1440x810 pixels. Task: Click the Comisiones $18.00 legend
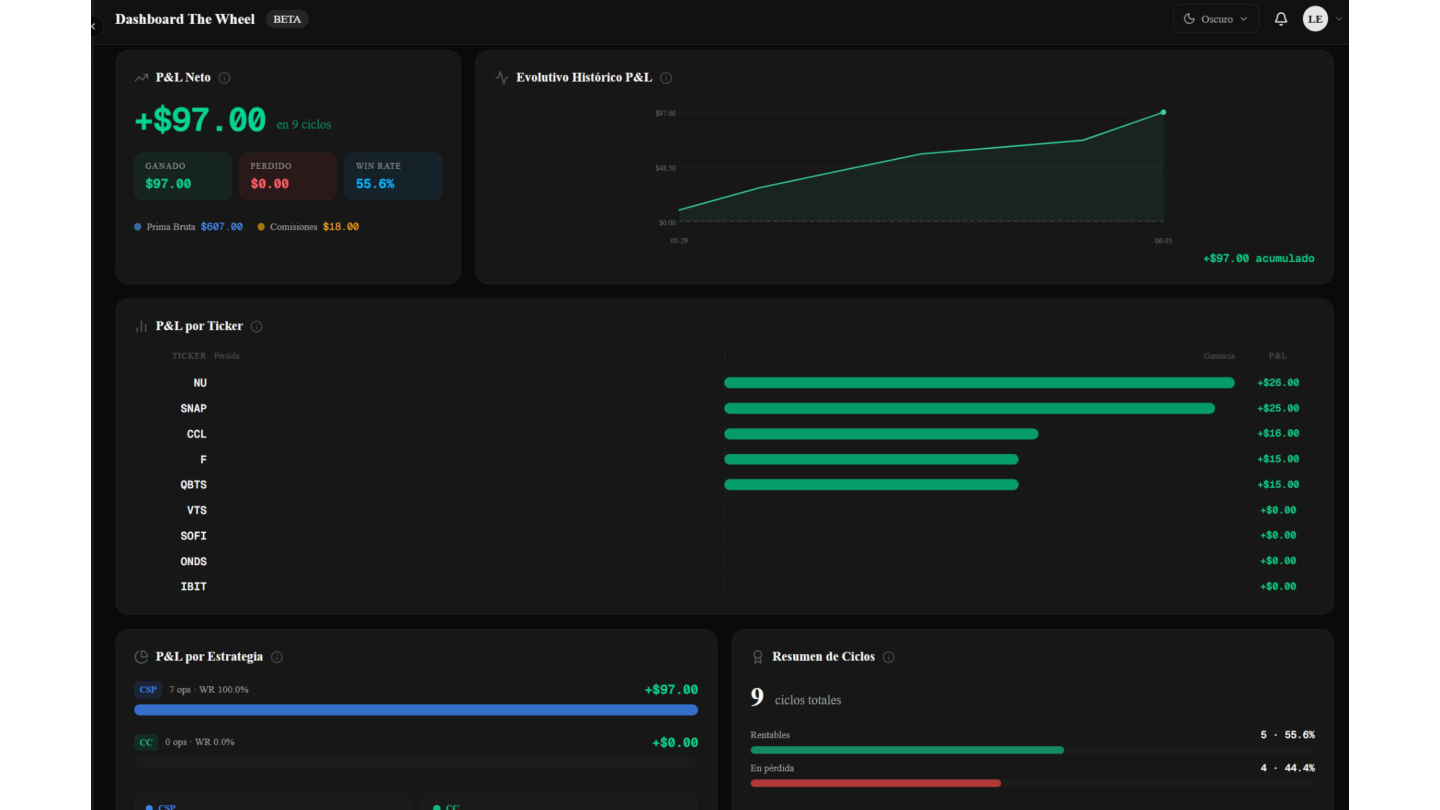coord(308,227)
